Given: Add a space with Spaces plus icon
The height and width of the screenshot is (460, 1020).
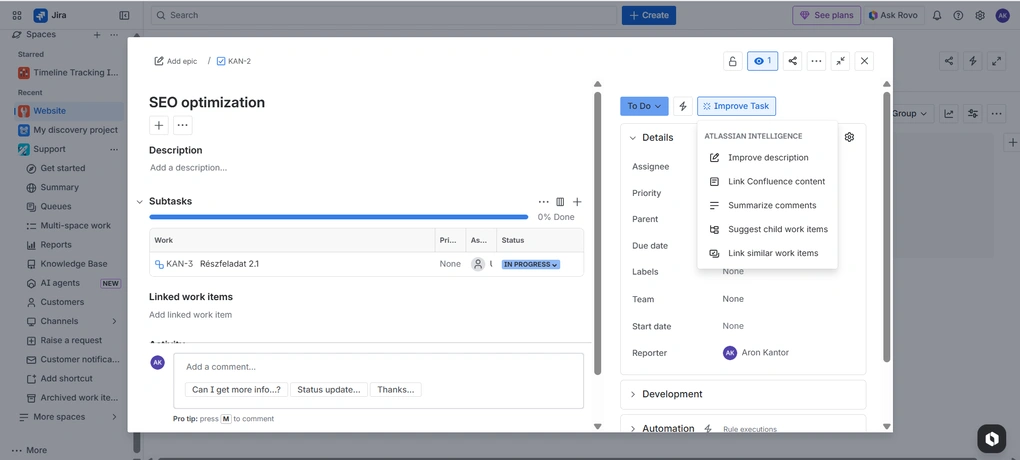Looking at the screenshot, I should tap(97, 34).
